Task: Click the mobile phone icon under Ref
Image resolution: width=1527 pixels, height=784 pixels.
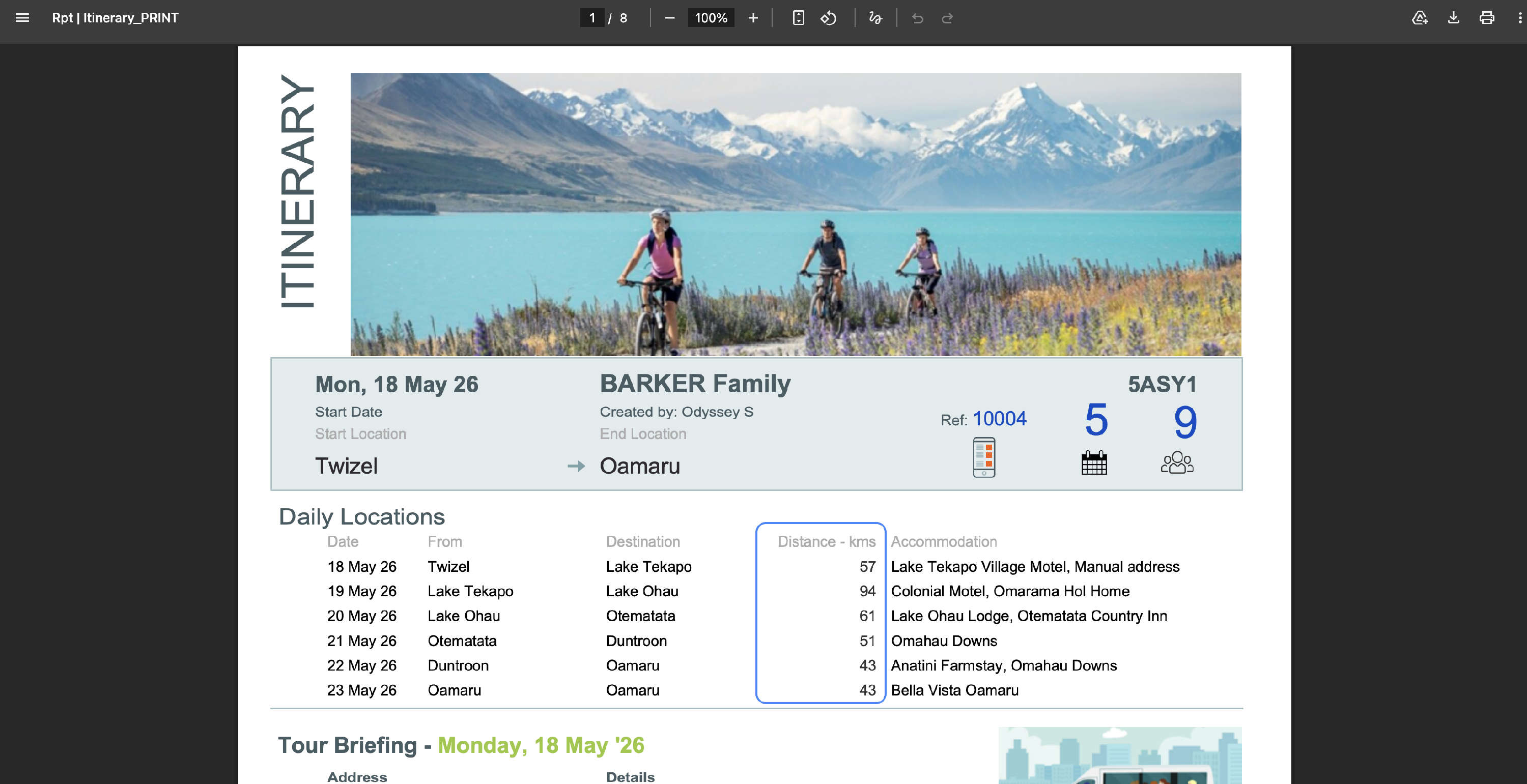Action: coord(983,457)
